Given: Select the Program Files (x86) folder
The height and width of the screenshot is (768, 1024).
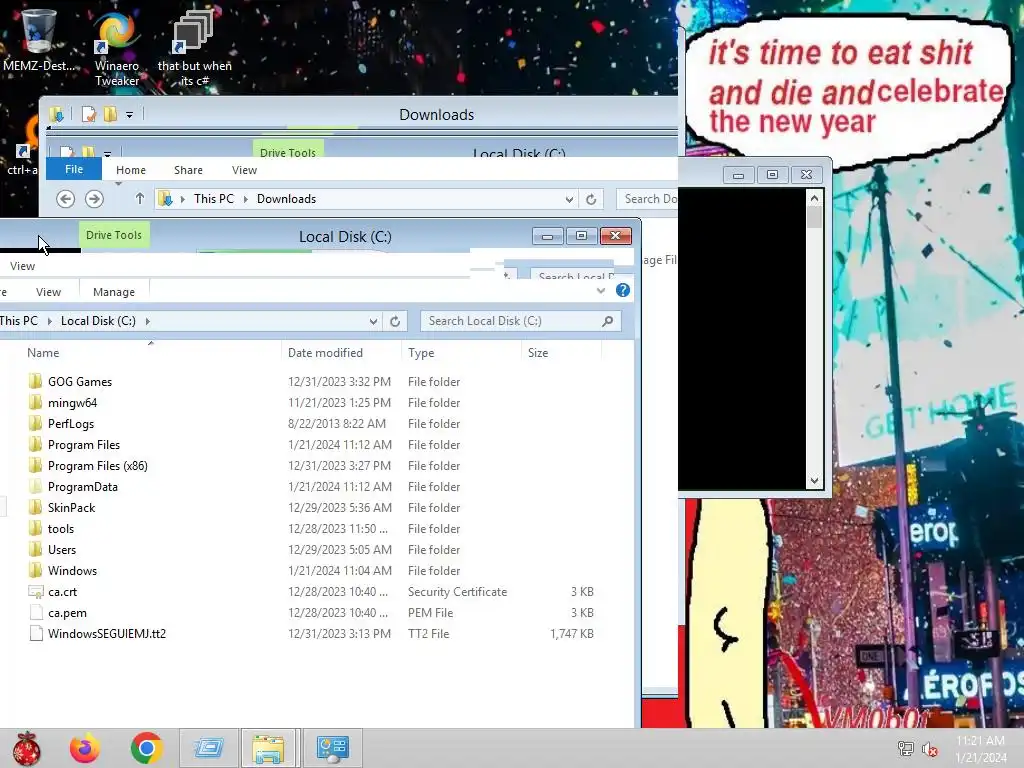Looking at the screenshot, I should tap(98, 466).
